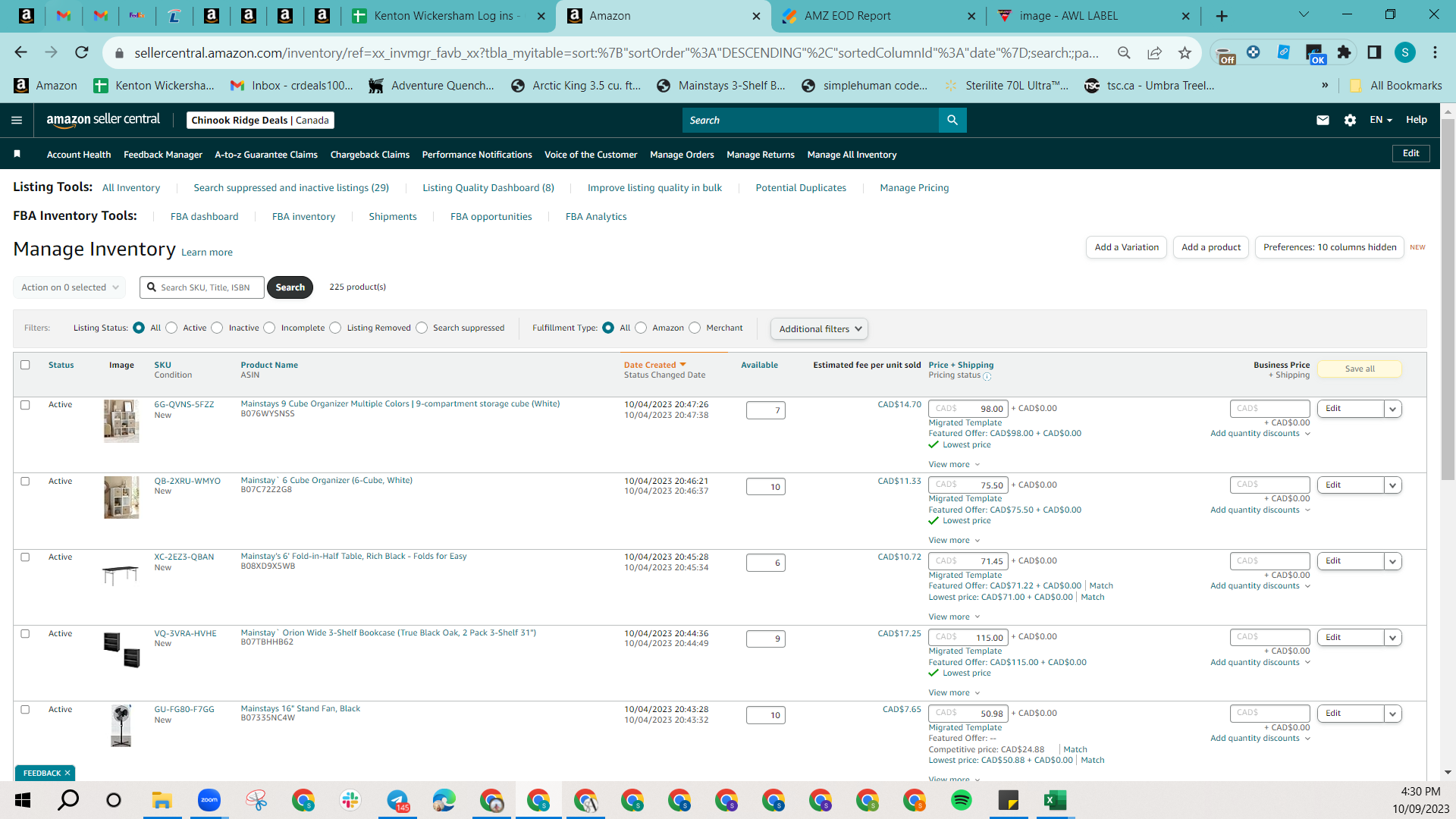Select the Merchant fulfillment type radio
The image size is (1456, 819).
pyautogui.click(x=695, y=328)
